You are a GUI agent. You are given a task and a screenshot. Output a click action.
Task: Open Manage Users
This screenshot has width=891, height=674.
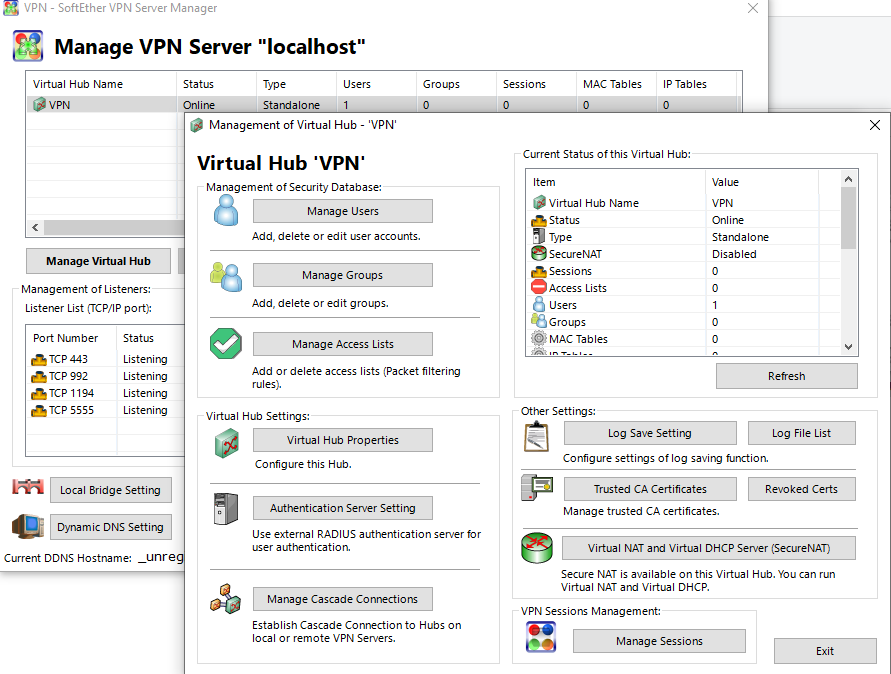[343, 211]
